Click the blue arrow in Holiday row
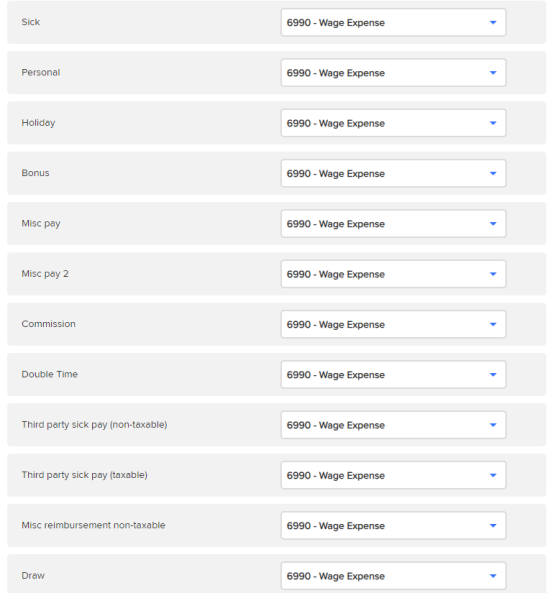Viewport: 550px width, 593px height. 493,123
